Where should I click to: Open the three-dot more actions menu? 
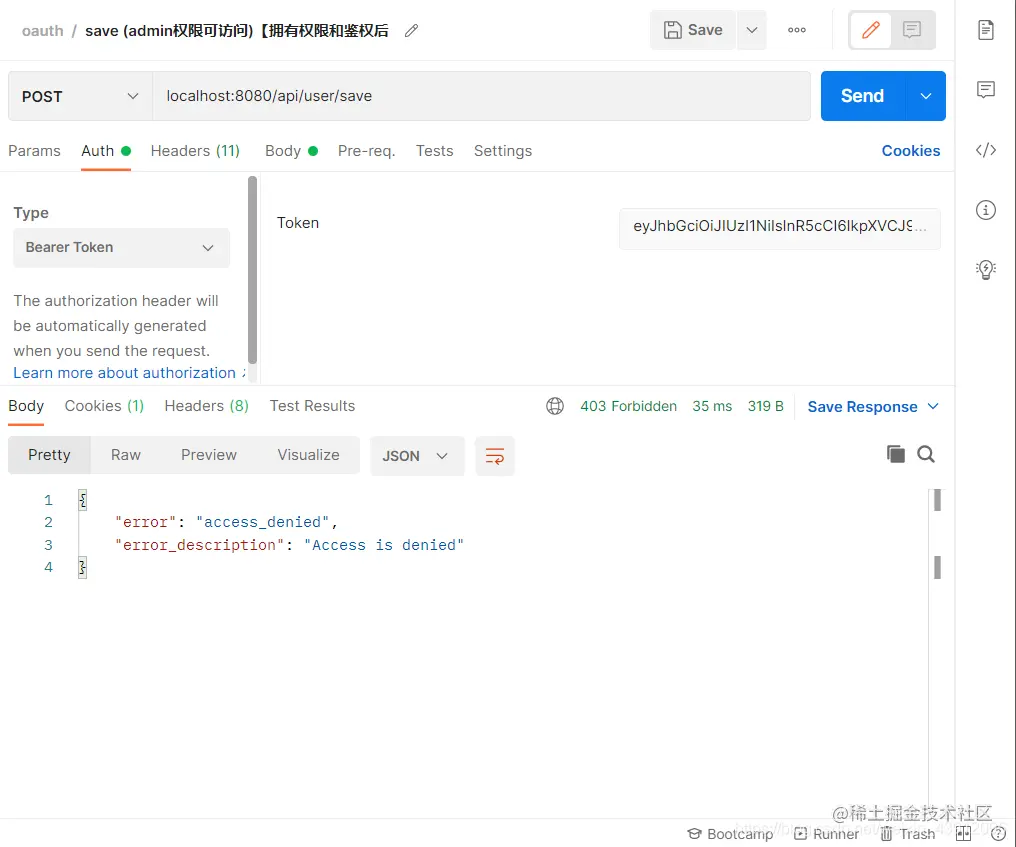[x=796, y=30]
